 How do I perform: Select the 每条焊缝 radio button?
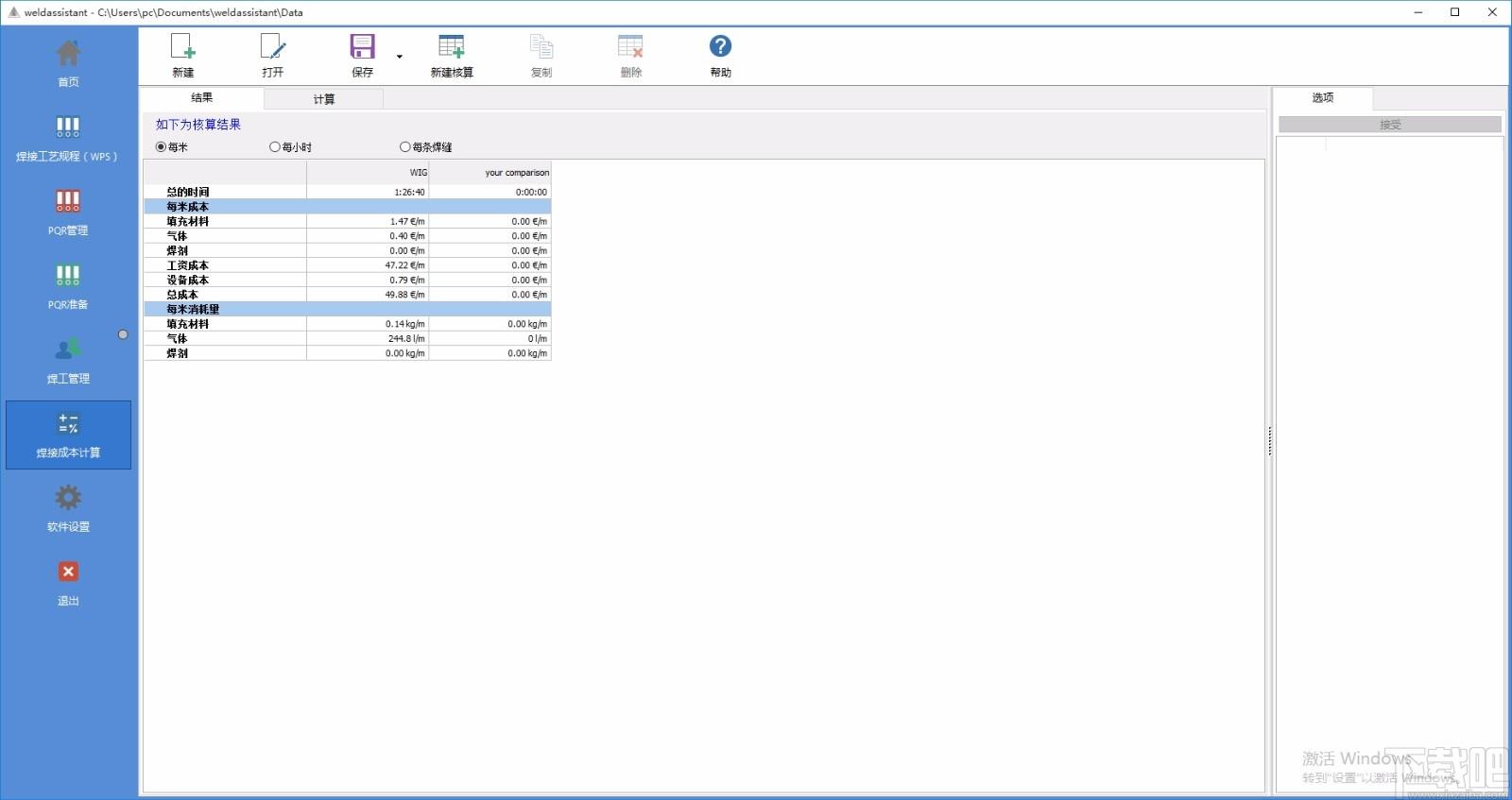[x=405, y=147]
